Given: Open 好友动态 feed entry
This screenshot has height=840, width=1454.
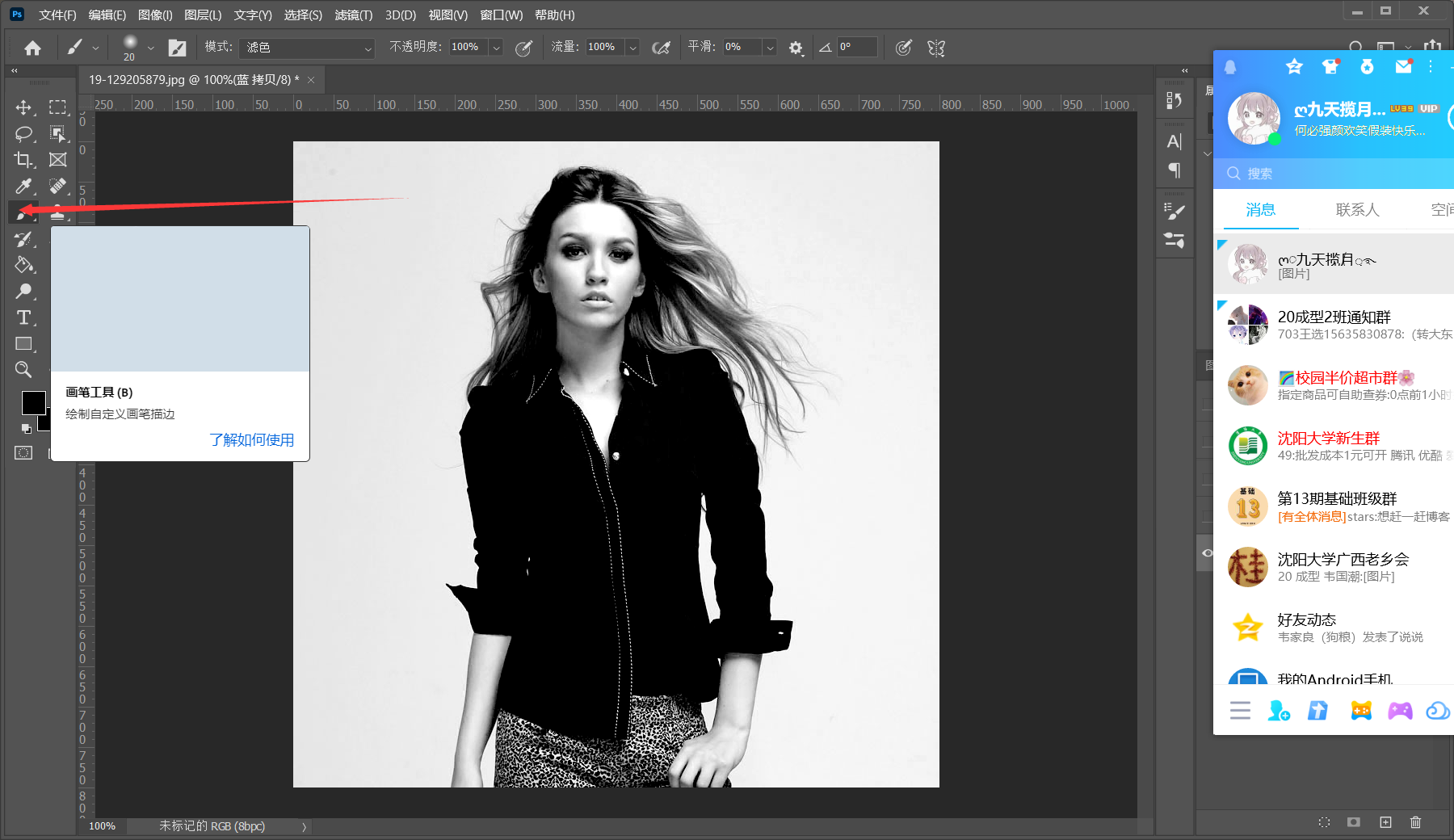Looking at the screenshot, I should coord(1334,628).
